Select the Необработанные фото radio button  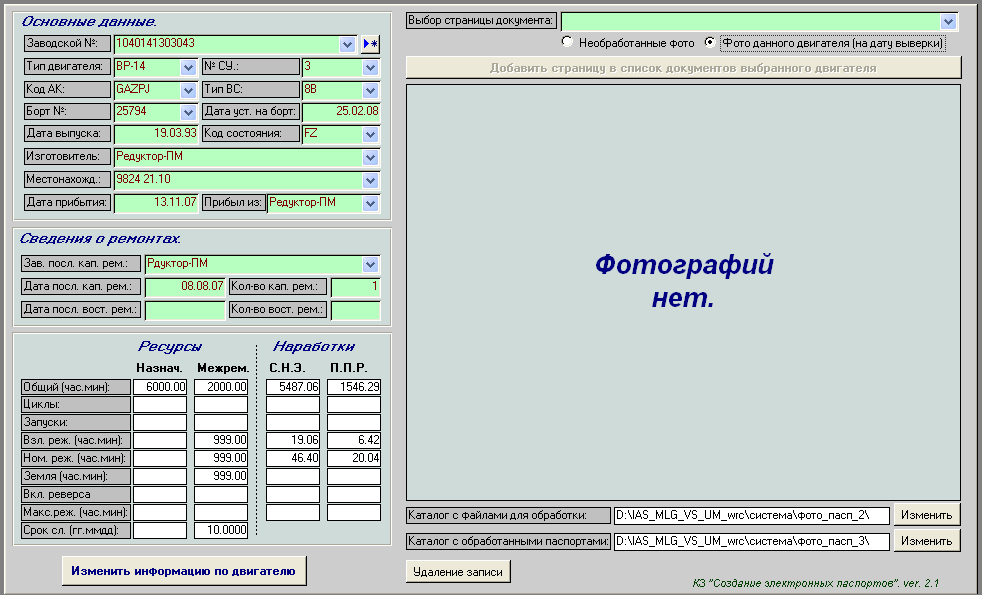[x=567, y=42]
